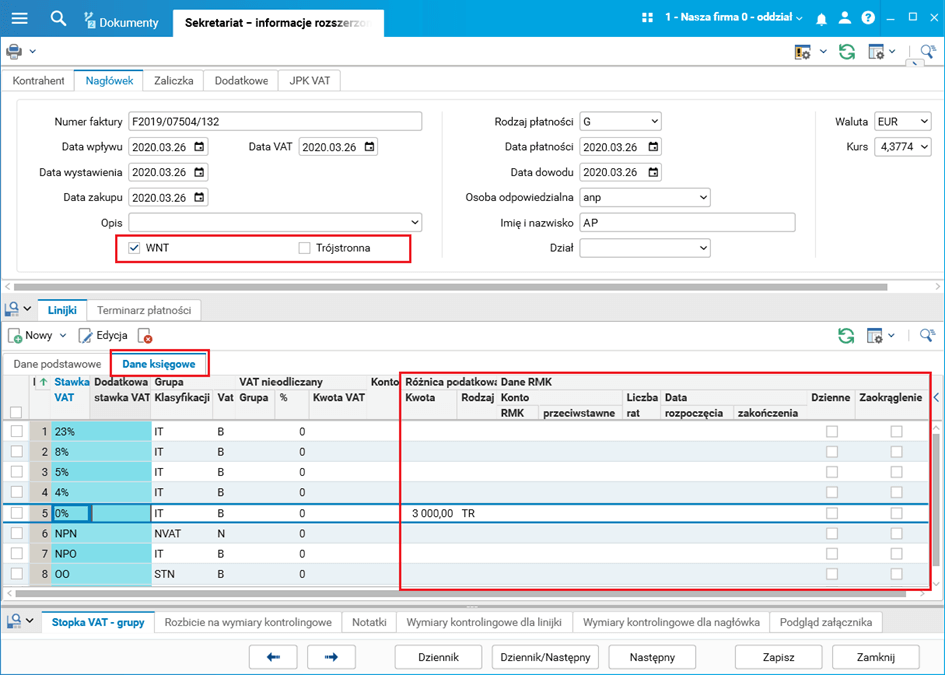This screenshot has width=945, height=675.
Task: Open the hamburger main menu
Action: pos(19,18)
